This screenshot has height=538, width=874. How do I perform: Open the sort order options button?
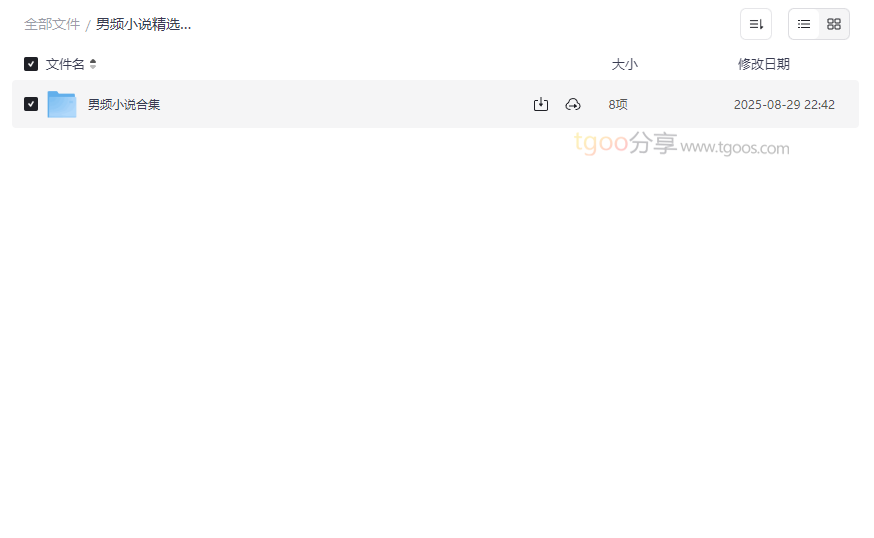(756, 24)
